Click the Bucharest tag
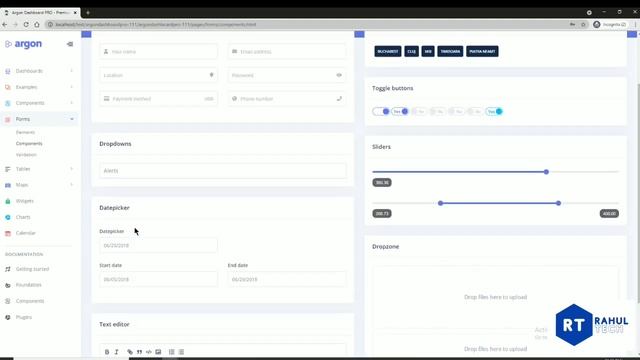This screenshot has height=360, width=640. [388, 51]
